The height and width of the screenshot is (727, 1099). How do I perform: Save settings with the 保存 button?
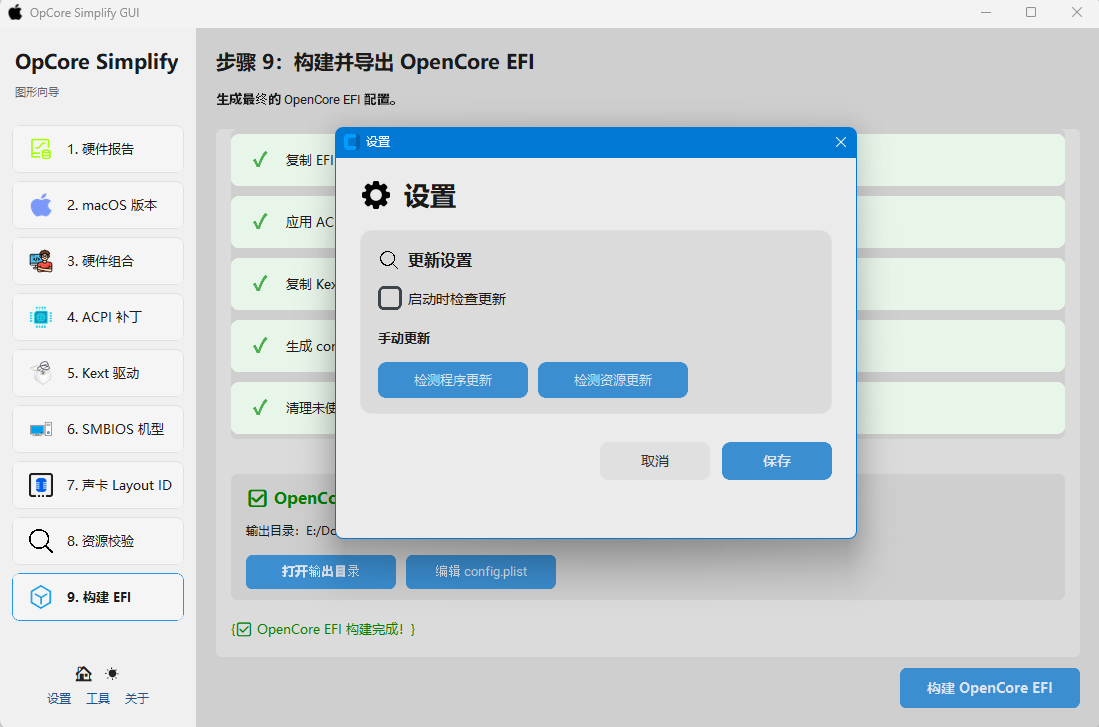point(777,461)
